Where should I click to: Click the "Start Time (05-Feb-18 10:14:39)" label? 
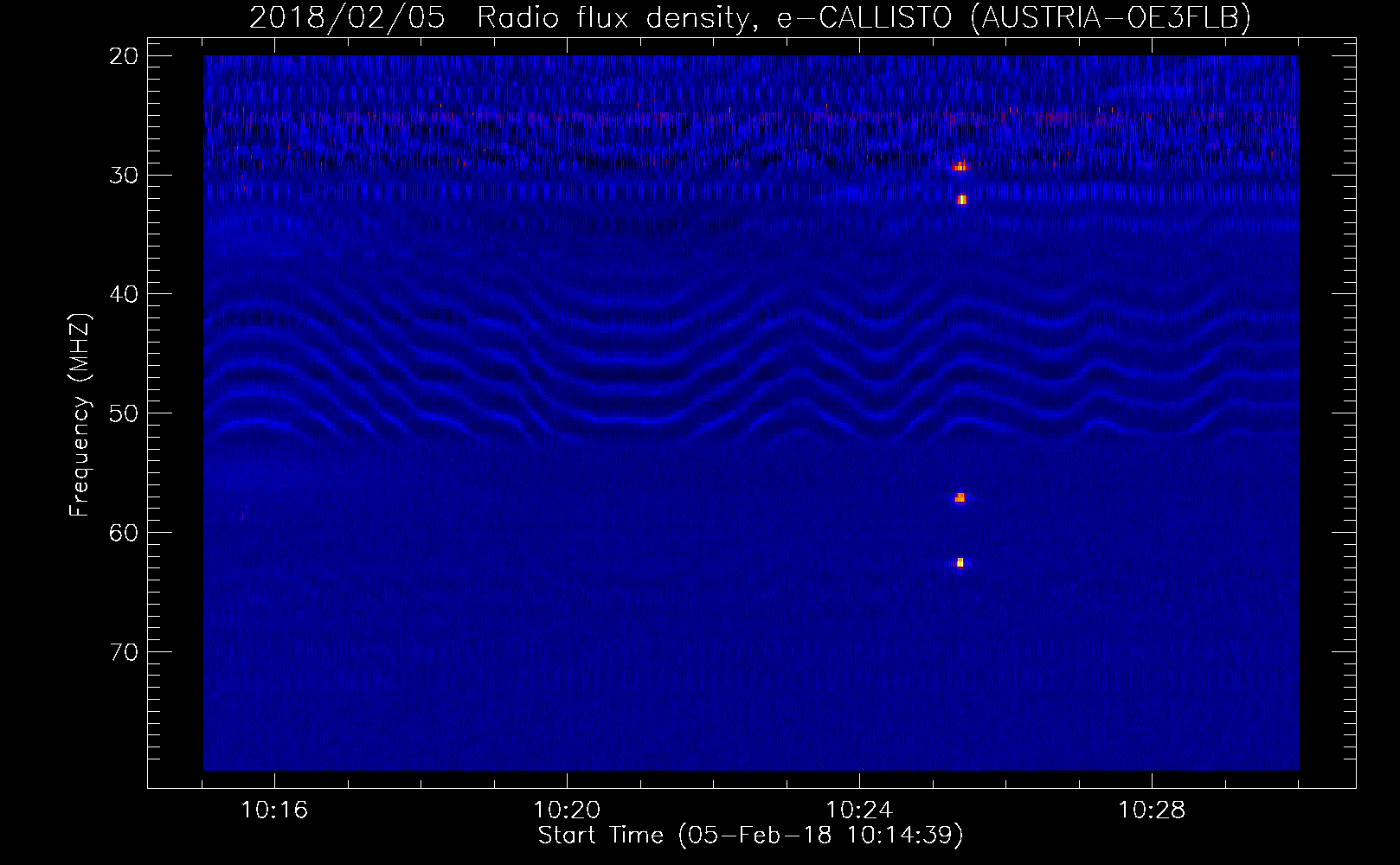pos(750,836)
